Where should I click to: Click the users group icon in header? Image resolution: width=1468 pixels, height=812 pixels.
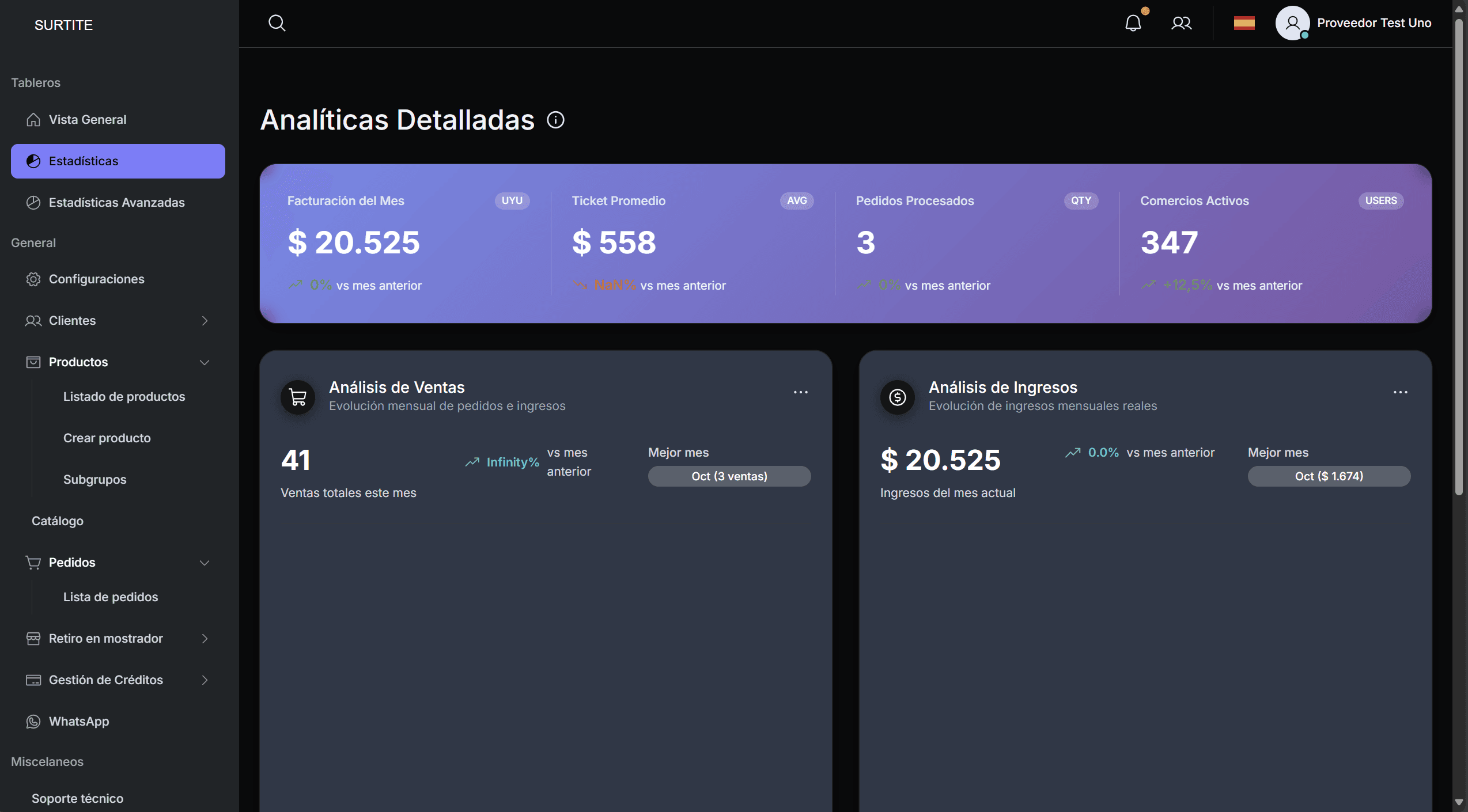(x=1181, y=23)
